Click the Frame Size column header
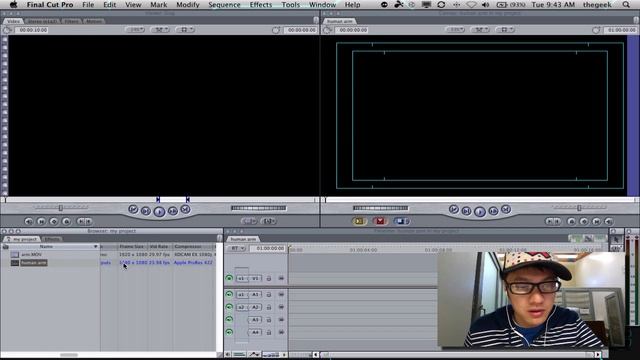The height and width of the screenshot is (360, 640). click(132, 247)
